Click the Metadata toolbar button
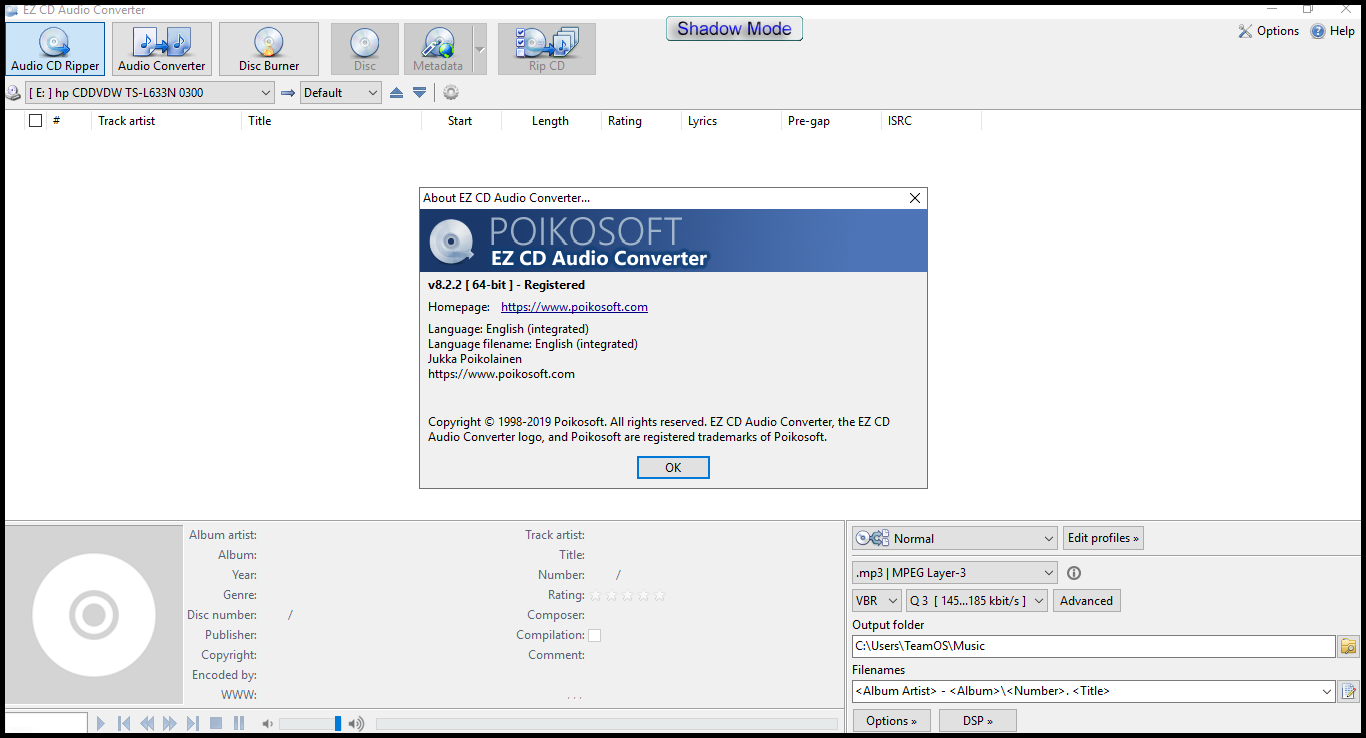Image resolution: width=1366 pixels, height=738 pixels. tap(438, 49)
